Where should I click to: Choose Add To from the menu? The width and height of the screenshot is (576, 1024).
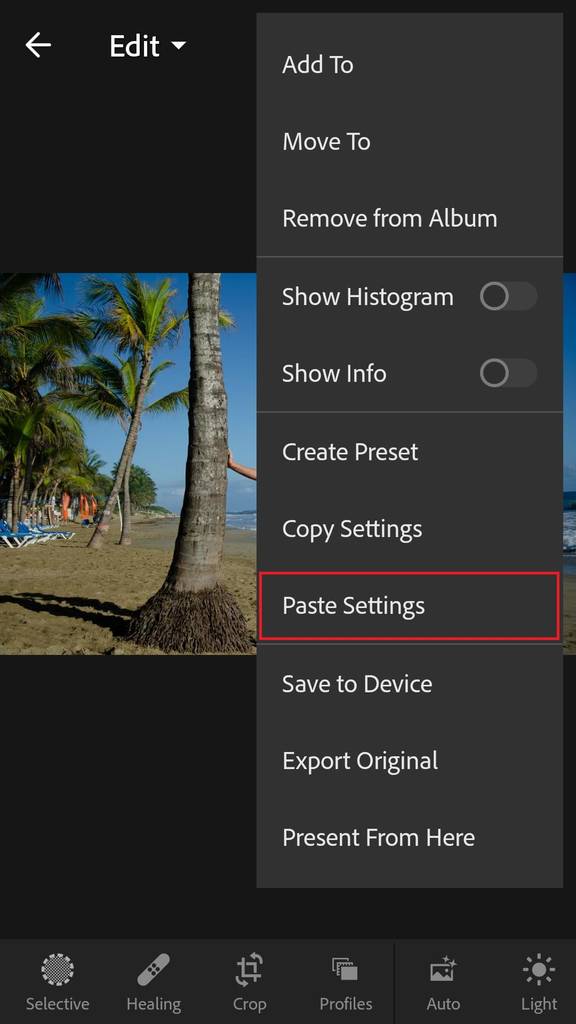pyautogui.click(x=409, y=65)
